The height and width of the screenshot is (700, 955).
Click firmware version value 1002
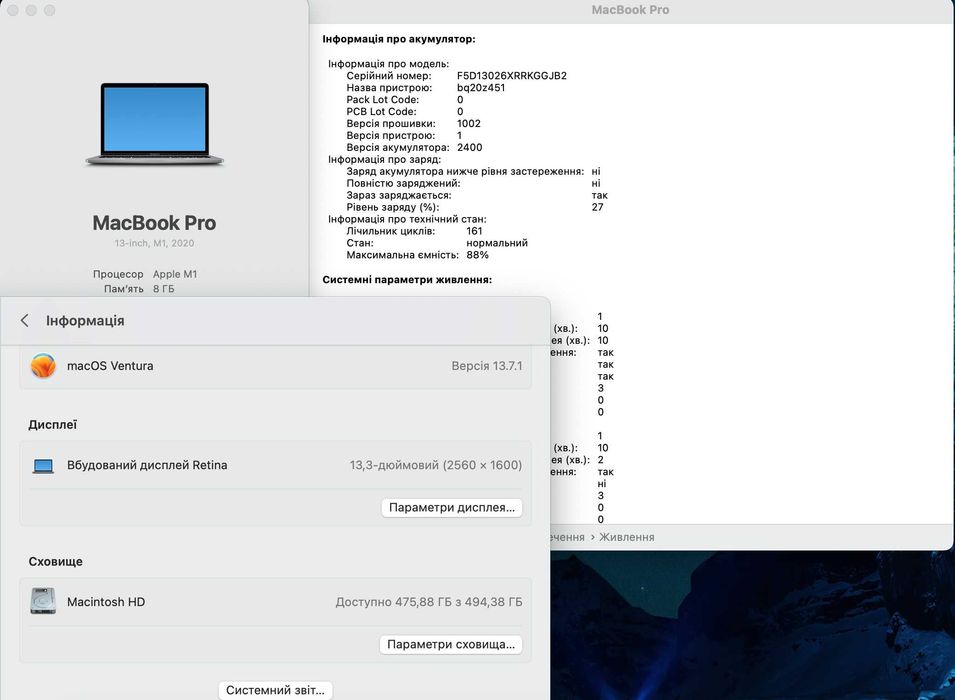point(468,124)
